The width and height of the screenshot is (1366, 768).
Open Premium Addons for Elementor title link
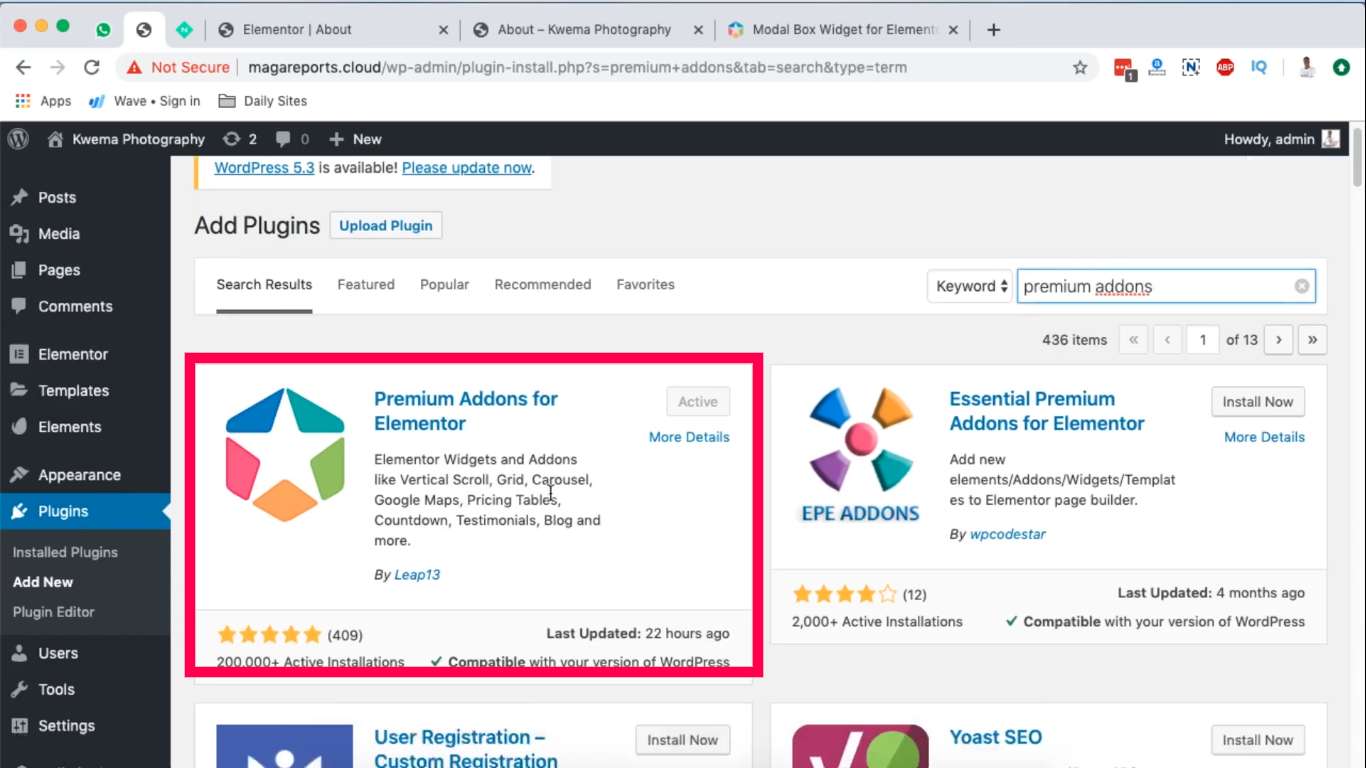click(x=466, y=411)
